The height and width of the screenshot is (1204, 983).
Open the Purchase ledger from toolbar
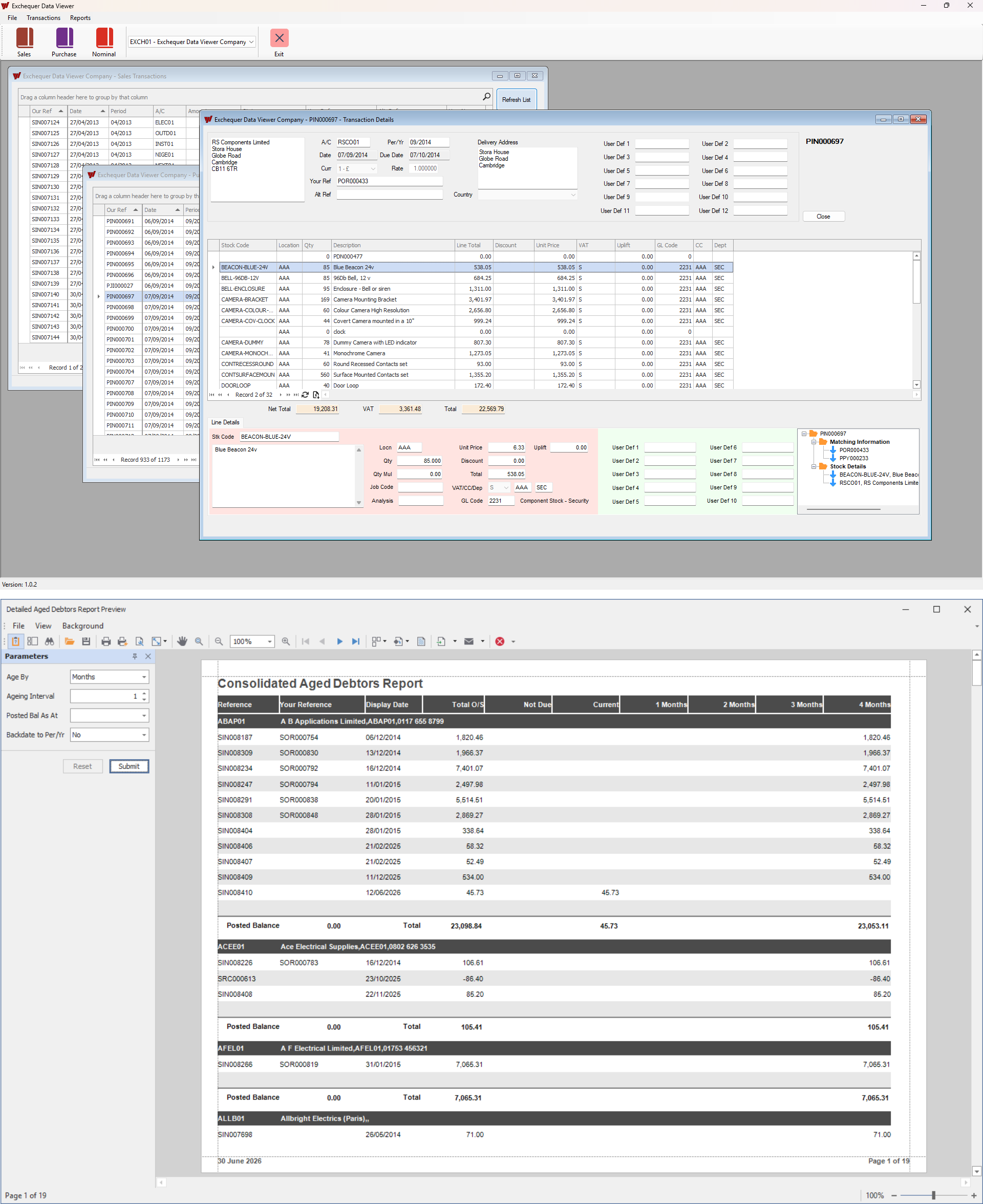click(64, 42)
